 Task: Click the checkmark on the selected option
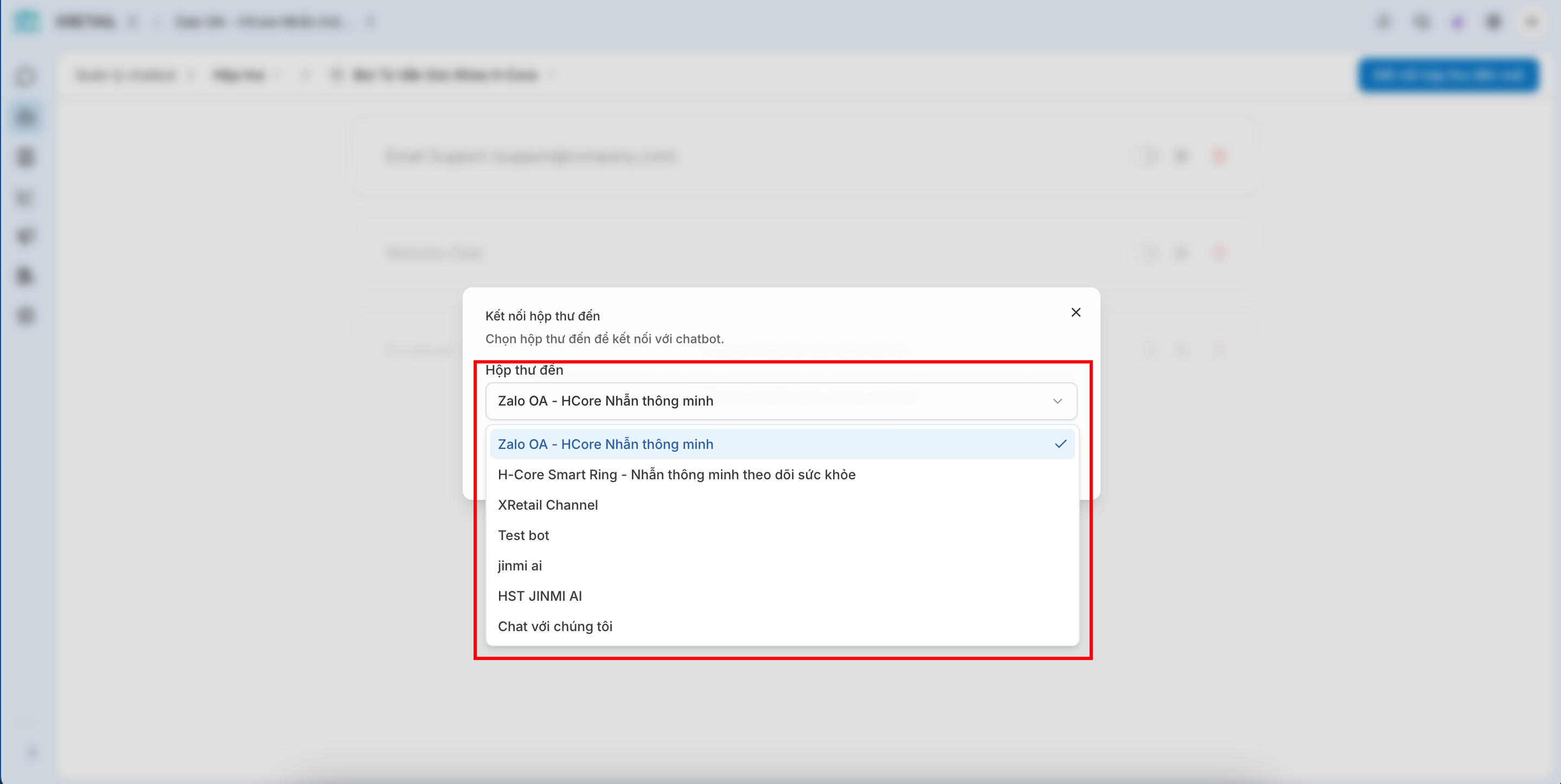tap(1060, 444)
